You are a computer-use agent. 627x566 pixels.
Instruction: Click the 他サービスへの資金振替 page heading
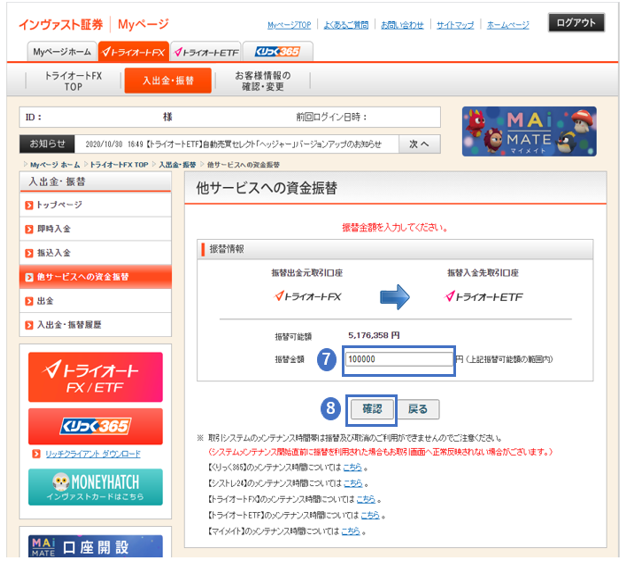click(x=266, y=188)
